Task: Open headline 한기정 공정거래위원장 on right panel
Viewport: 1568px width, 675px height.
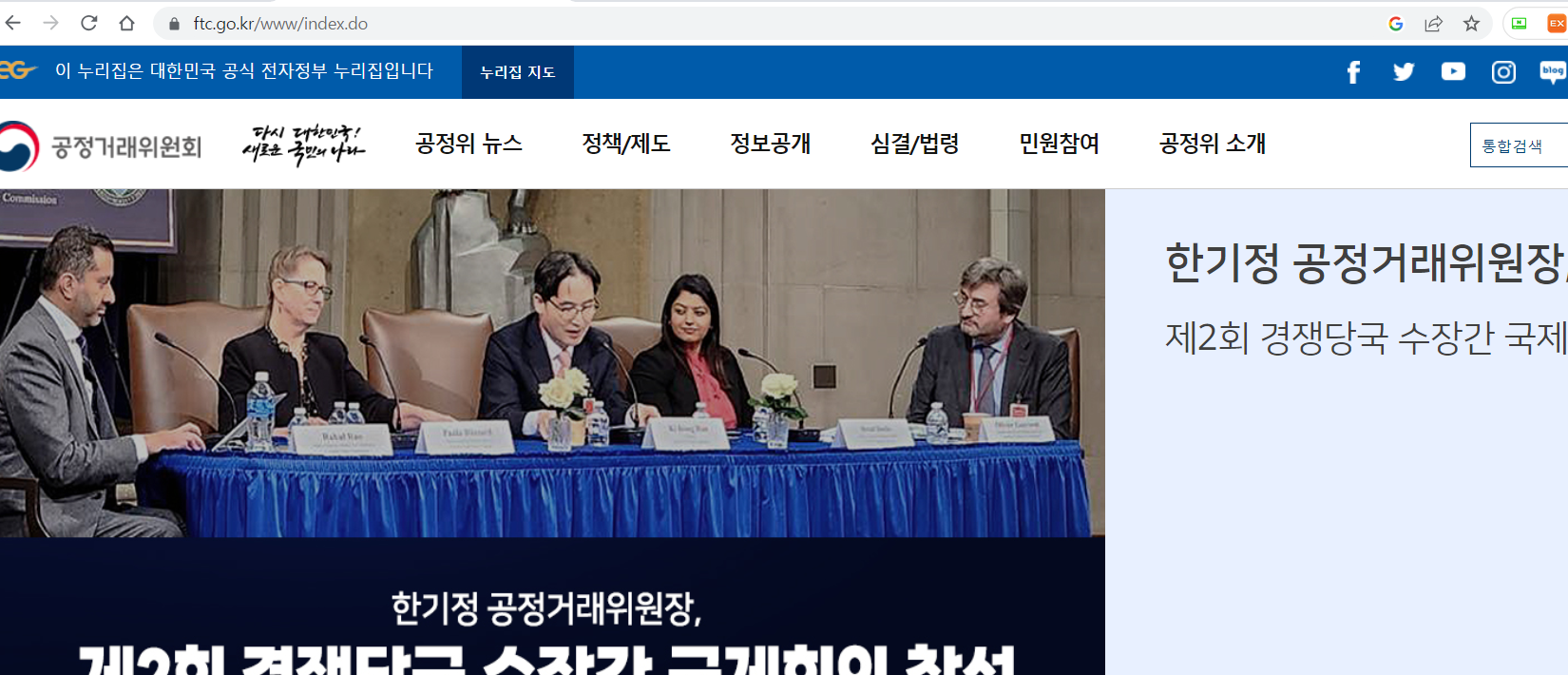Action: [x=1366, y=263]
